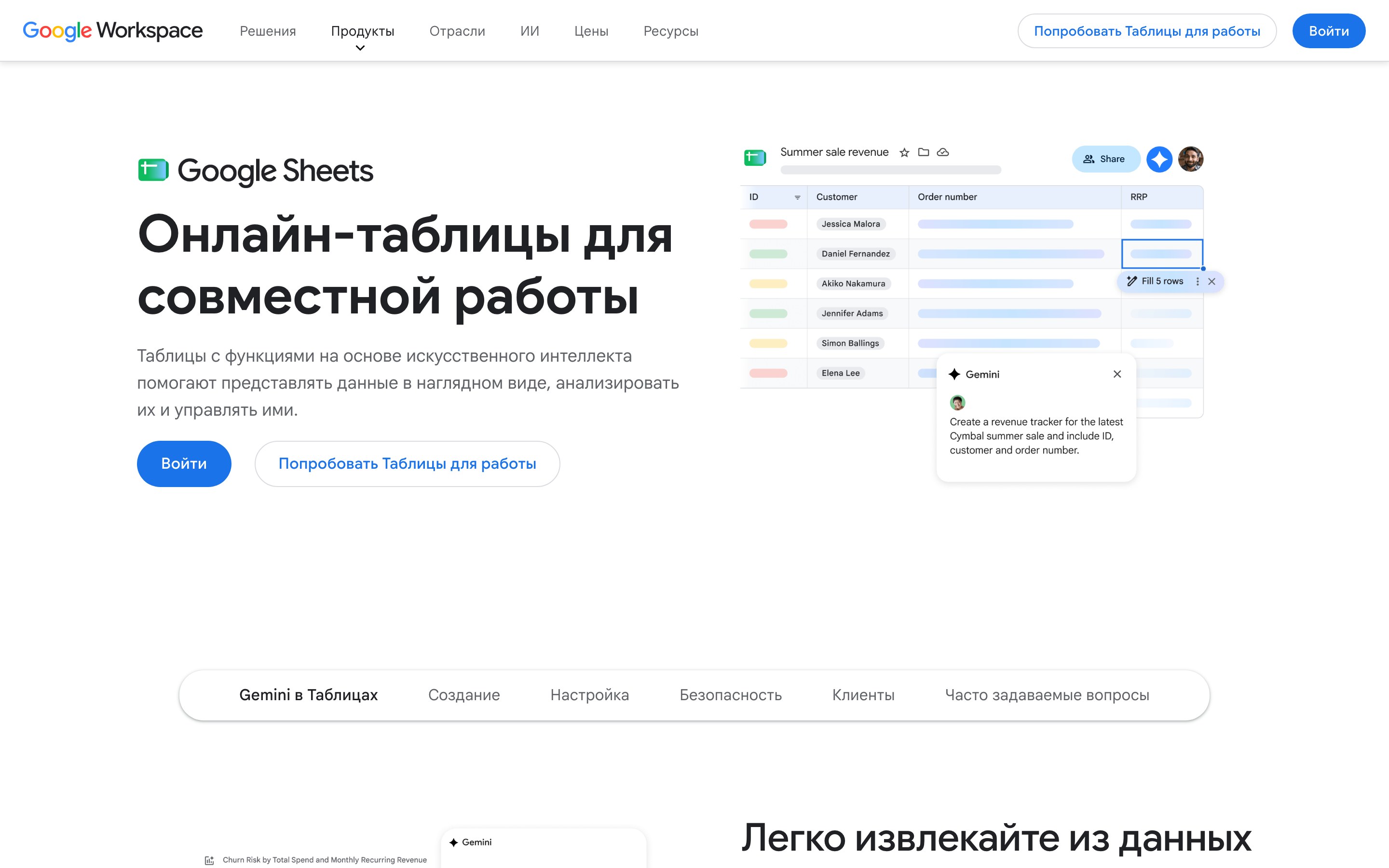Click the hero Войти button
Viewport: 1389px width, 868px height.
(184, 463)
